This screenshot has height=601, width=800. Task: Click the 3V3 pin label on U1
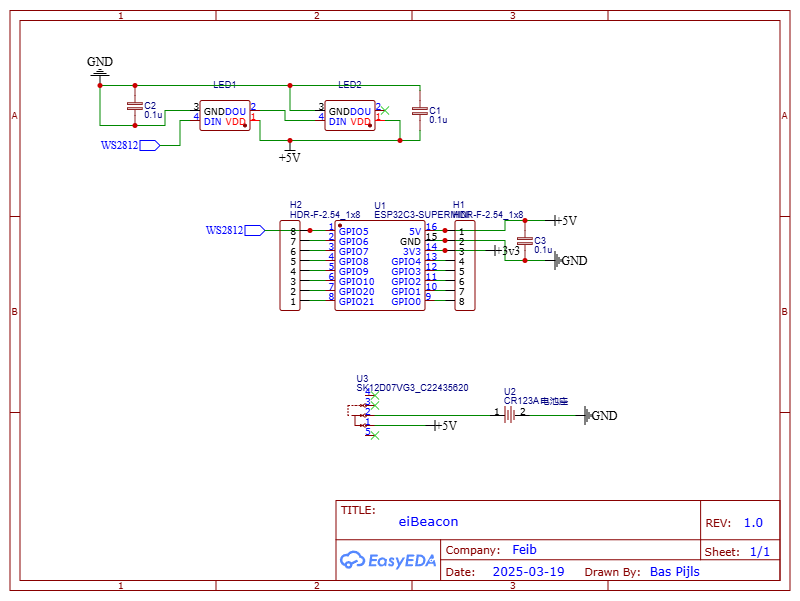click(412, 252)
